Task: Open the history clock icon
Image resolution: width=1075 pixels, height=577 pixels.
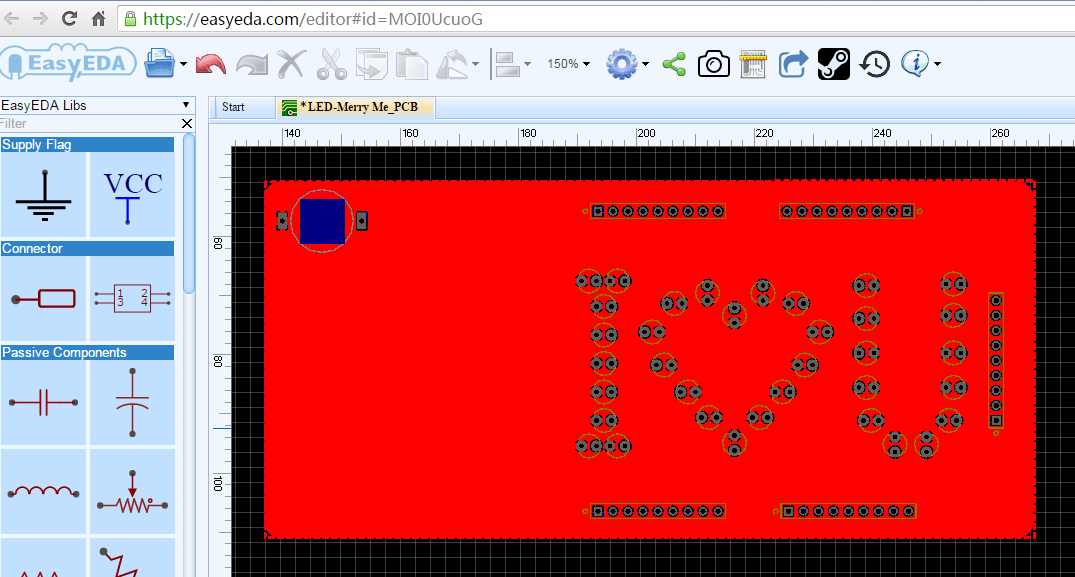Action: (875, 65)
